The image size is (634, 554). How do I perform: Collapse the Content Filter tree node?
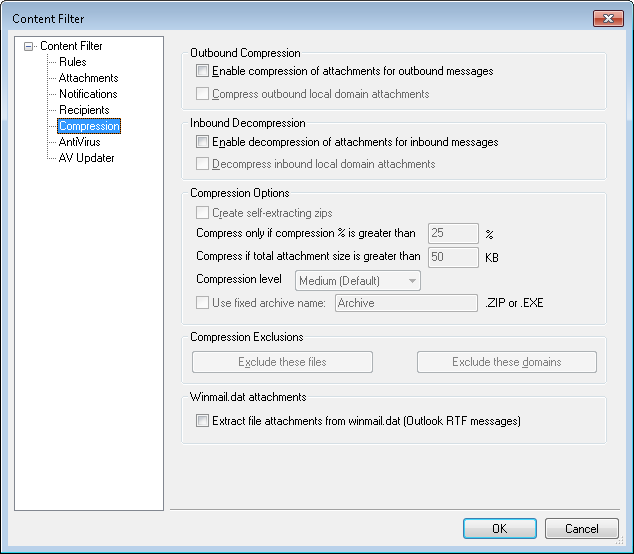(x=28, y=46)
